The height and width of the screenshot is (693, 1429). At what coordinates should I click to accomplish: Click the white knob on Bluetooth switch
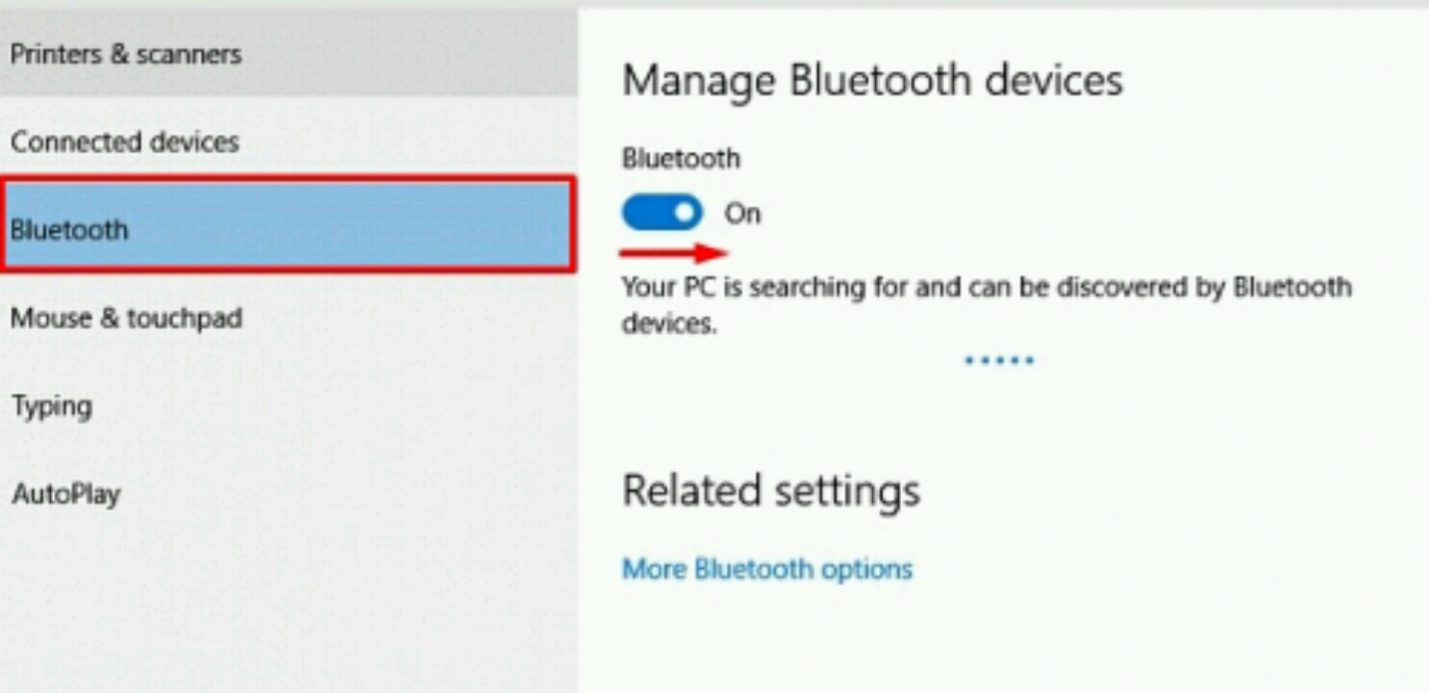click(685, 213)
